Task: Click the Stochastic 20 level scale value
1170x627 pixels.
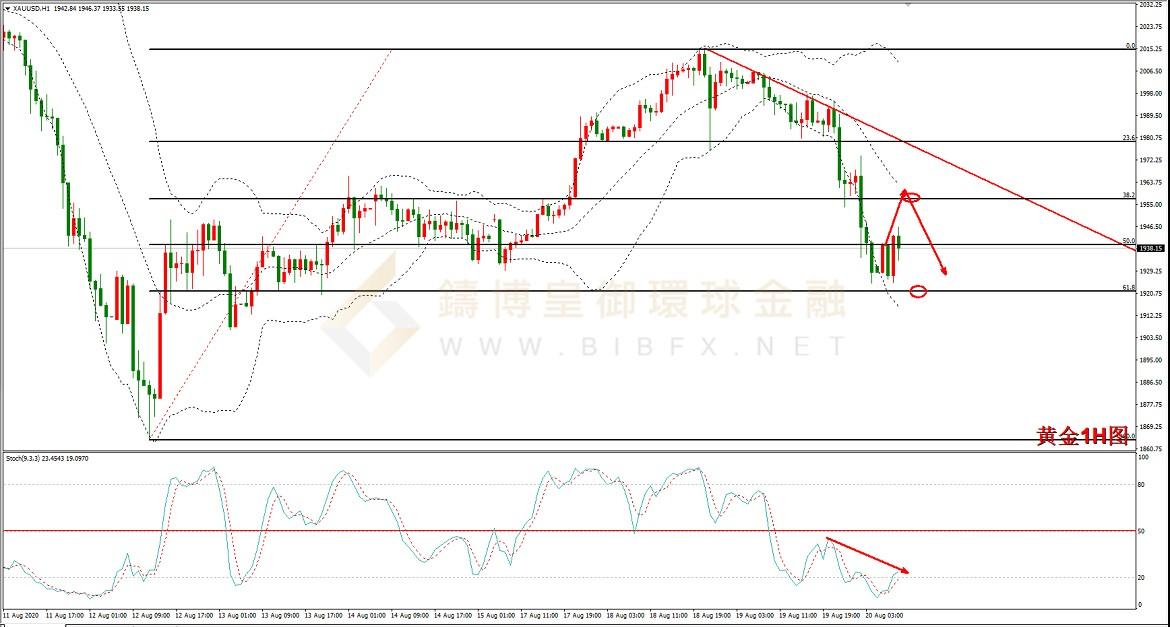Action: 1142,577
